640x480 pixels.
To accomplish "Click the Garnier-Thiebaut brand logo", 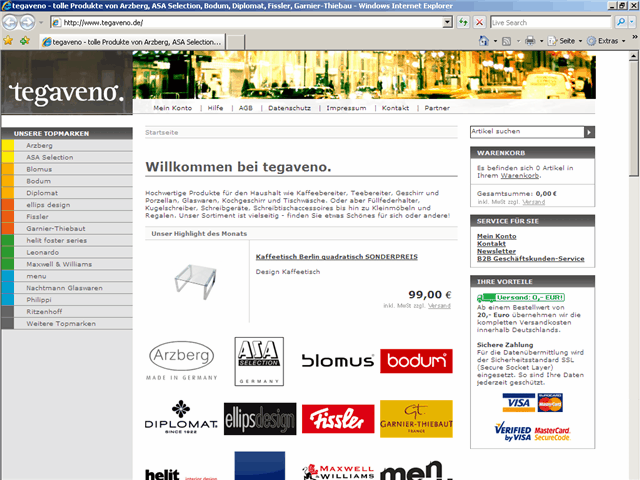I will [x=416, y=419].
